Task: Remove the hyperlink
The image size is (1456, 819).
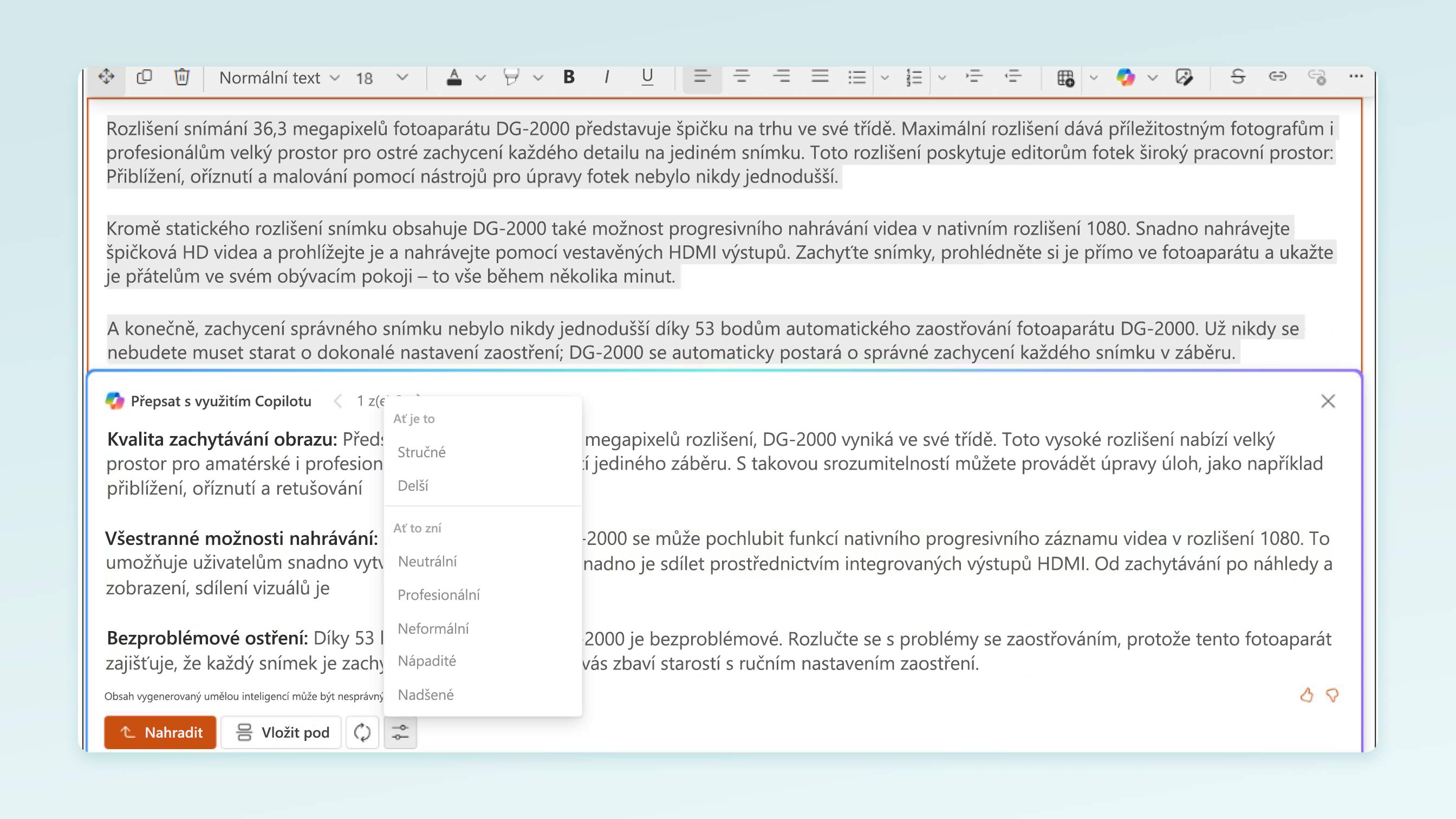Action: [x=1317, y=77]
